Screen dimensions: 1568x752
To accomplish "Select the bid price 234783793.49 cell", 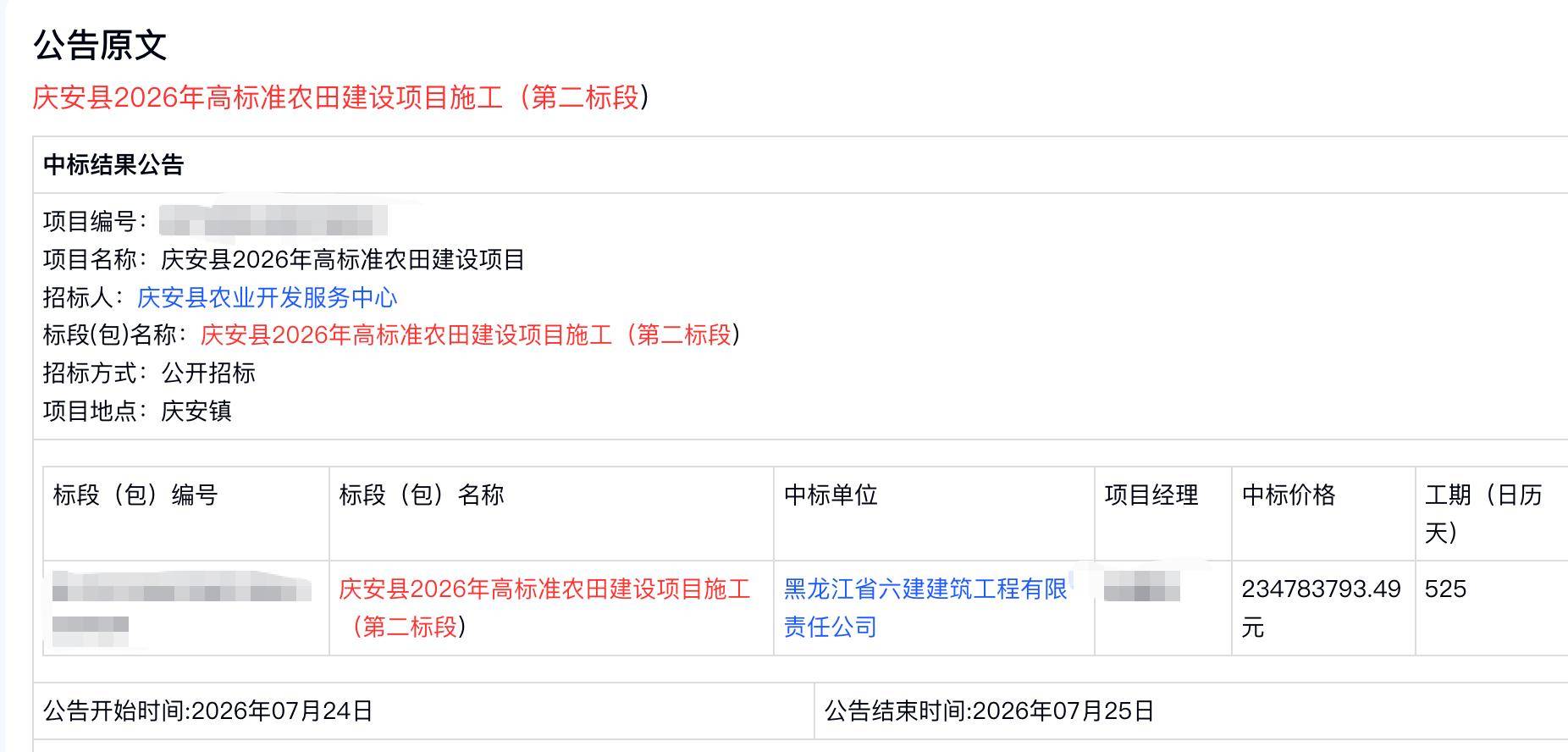I will (1322, 608).
